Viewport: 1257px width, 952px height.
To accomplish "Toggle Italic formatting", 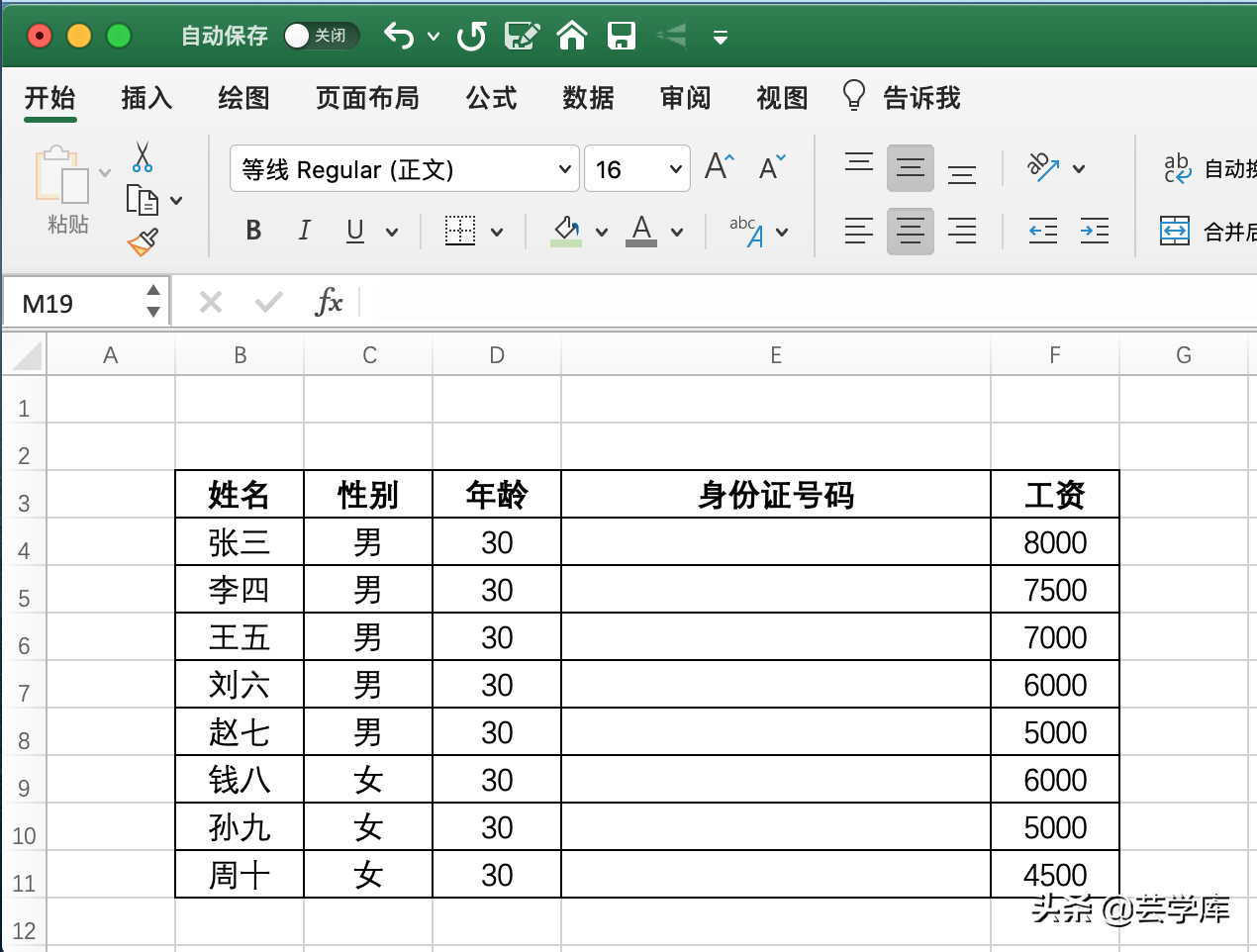I will pyautogui.click(x=304, y=231).
